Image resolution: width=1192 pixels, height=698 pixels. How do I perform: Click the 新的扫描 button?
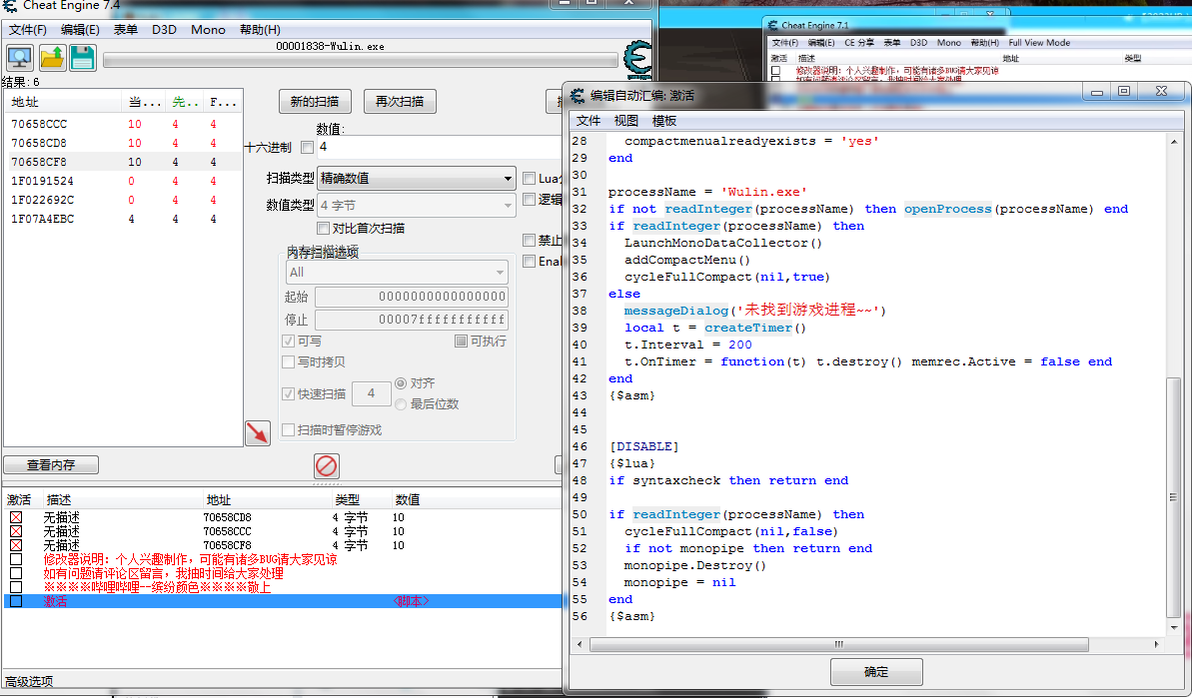click(x=315, y=101)
